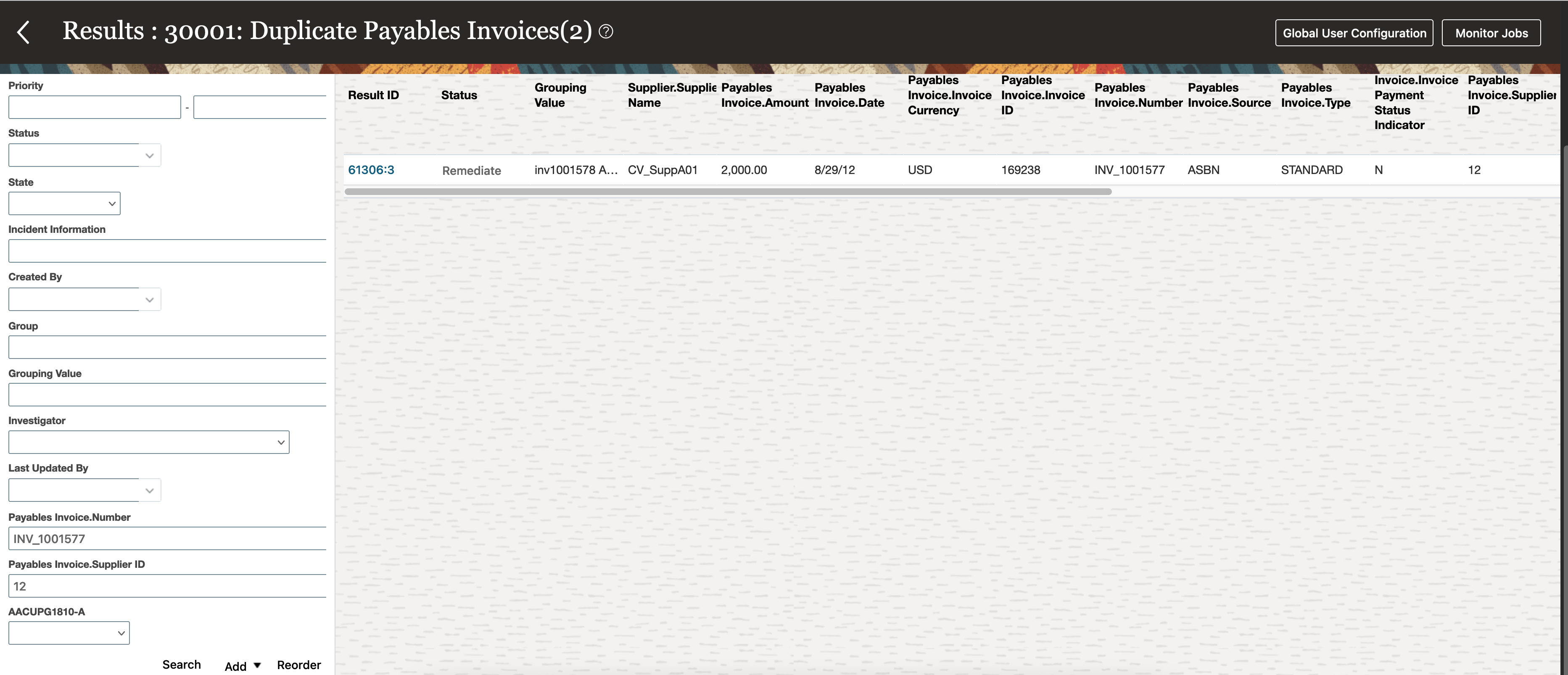
Task: Open the Investigator dropdown
Action: click(x=281, y=443)
